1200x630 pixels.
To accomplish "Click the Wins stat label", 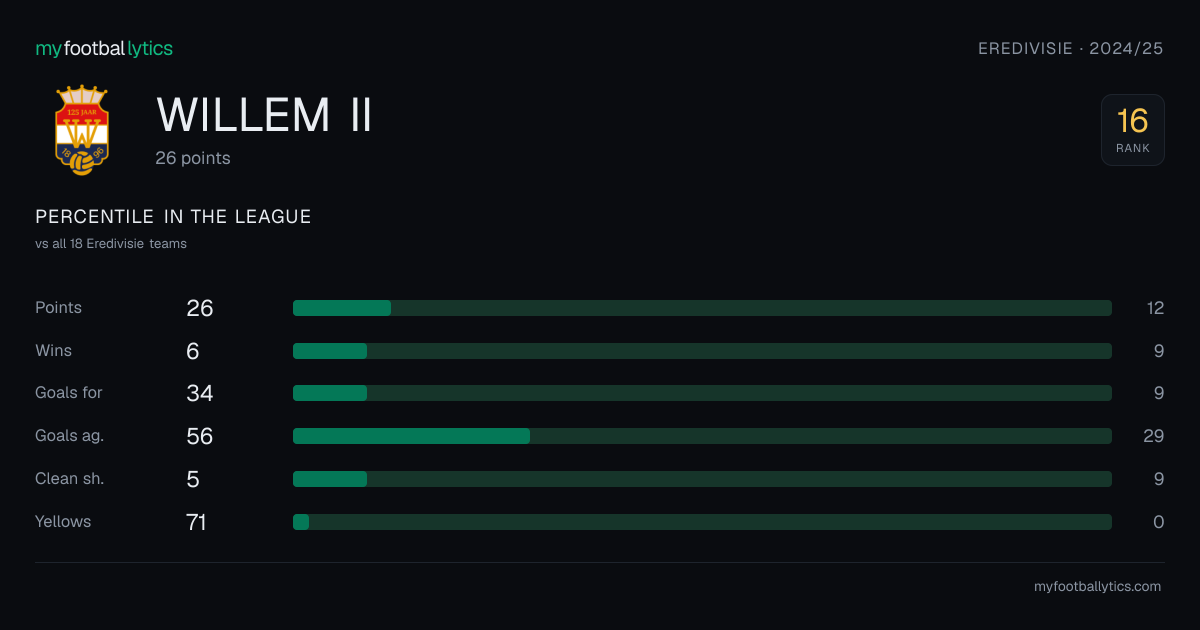I will (54, 351).
